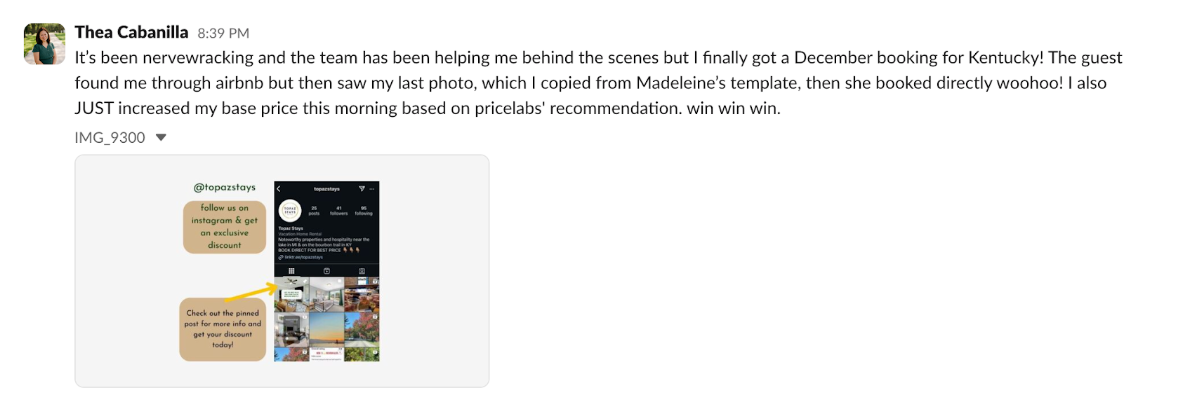Click the Topaz Stays round profile logo

291,211
